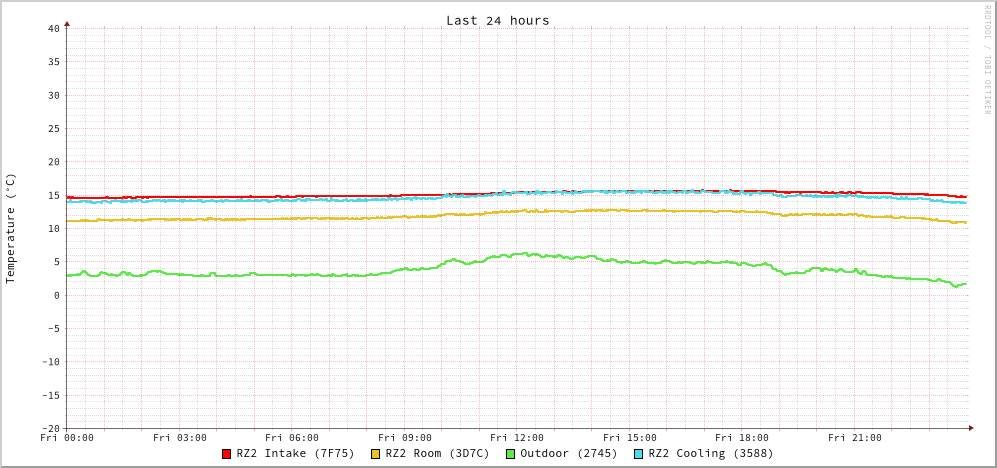Pick the "Fri 00:00" time axis label
The image size is (997, 468).
(67, 437)
